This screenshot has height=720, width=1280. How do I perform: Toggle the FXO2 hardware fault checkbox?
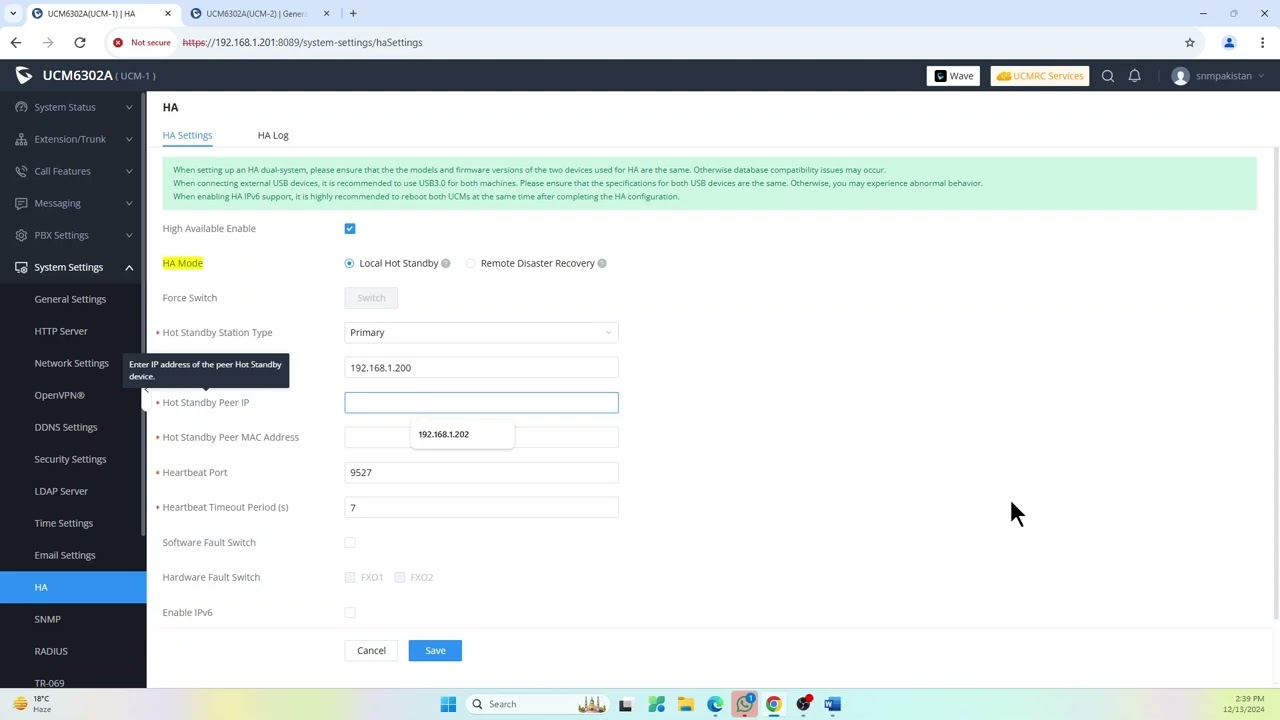tap(400, 577)
